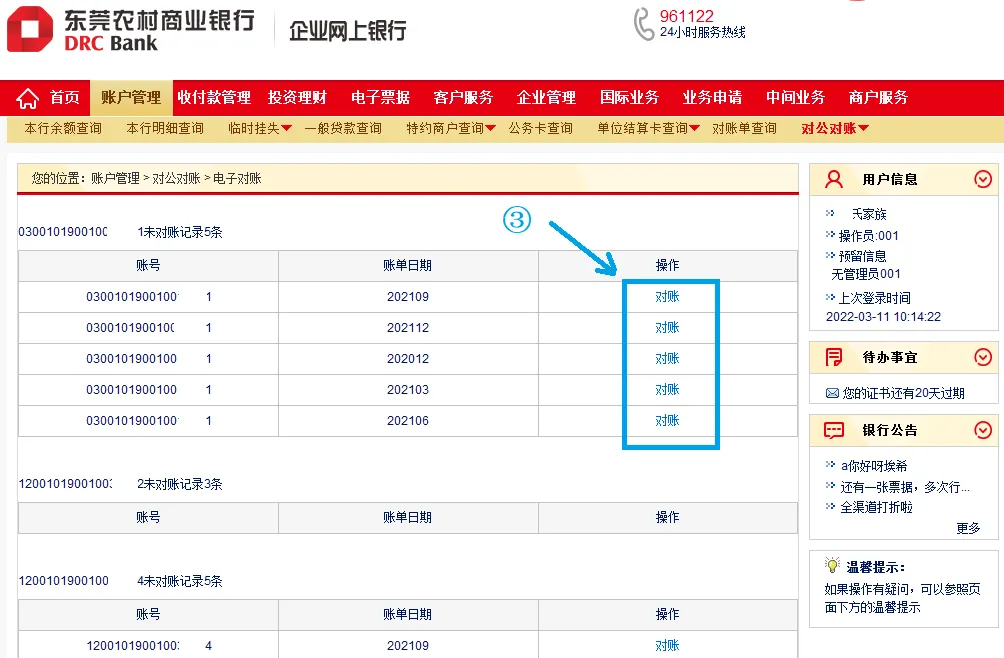Go to 公务卡查询

click(540, 129)
